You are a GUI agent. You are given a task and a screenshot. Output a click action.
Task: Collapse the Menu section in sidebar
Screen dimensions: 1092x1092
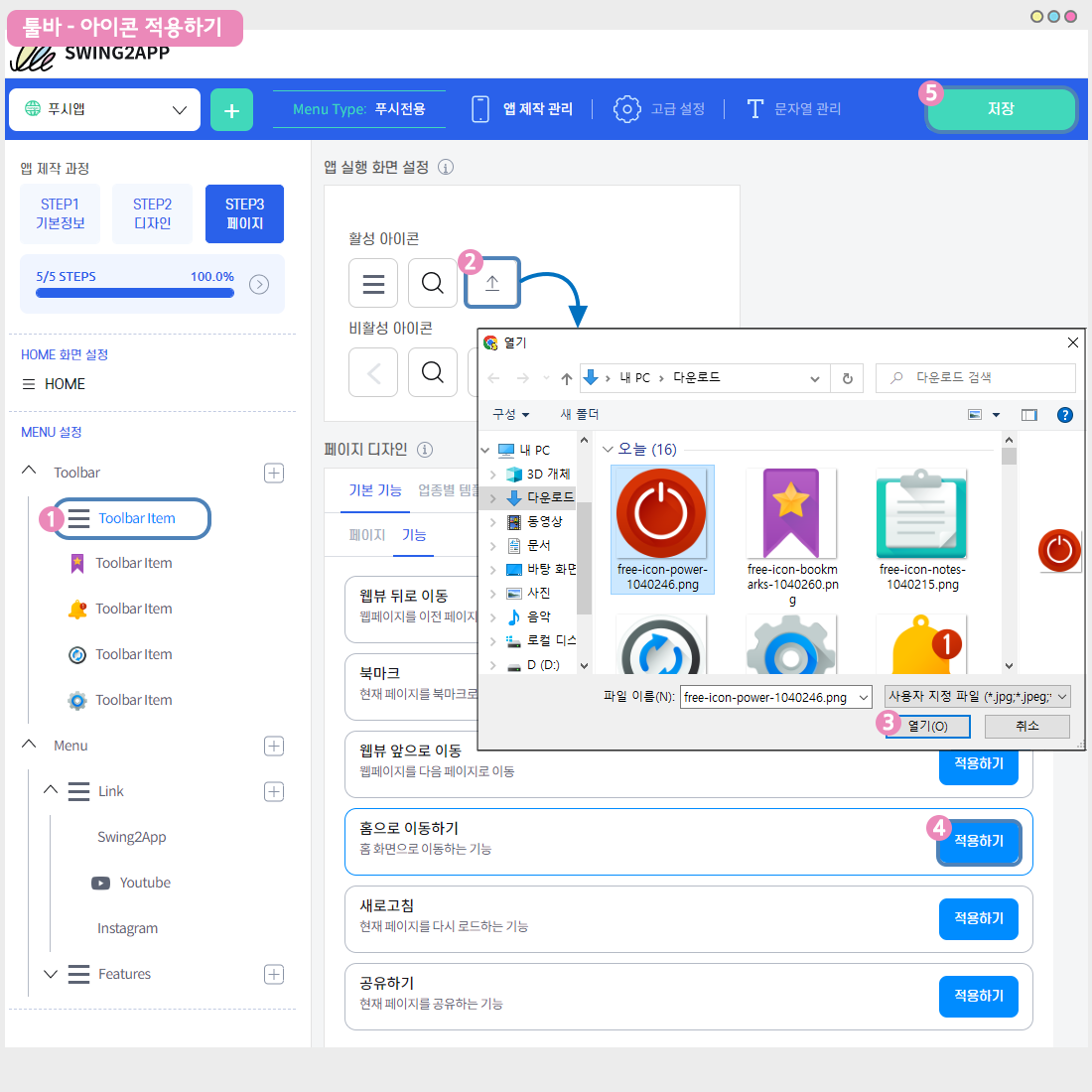click(30, 745)
